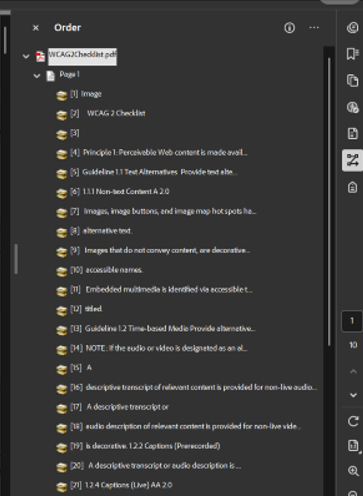Select the Page 1 entry
Image resolution: width=363 pixels, height=497 pixels.
[69, 74]
